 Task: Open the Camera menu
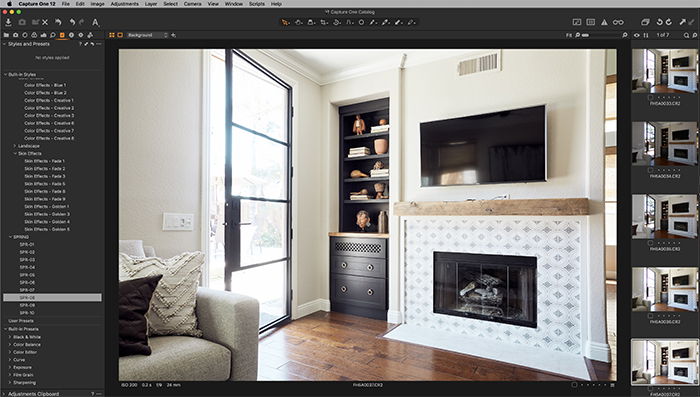click(192, 4)
